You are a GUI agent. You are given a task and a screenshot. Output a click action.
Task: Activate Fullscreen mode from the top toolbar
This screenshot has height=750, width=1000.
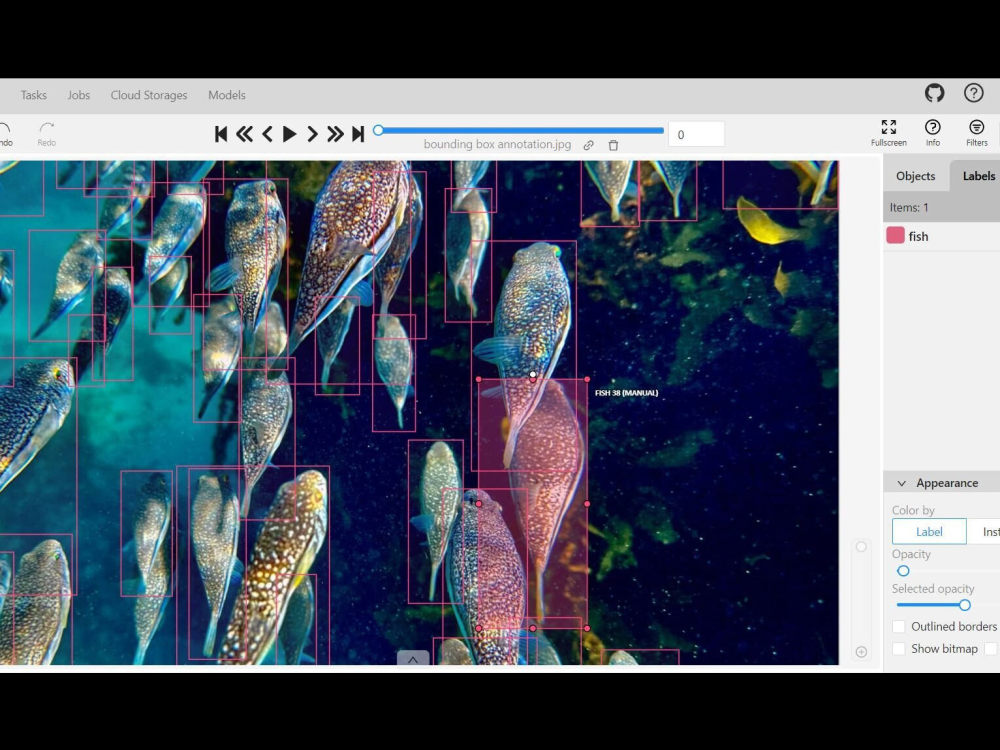tap(888, 132)
